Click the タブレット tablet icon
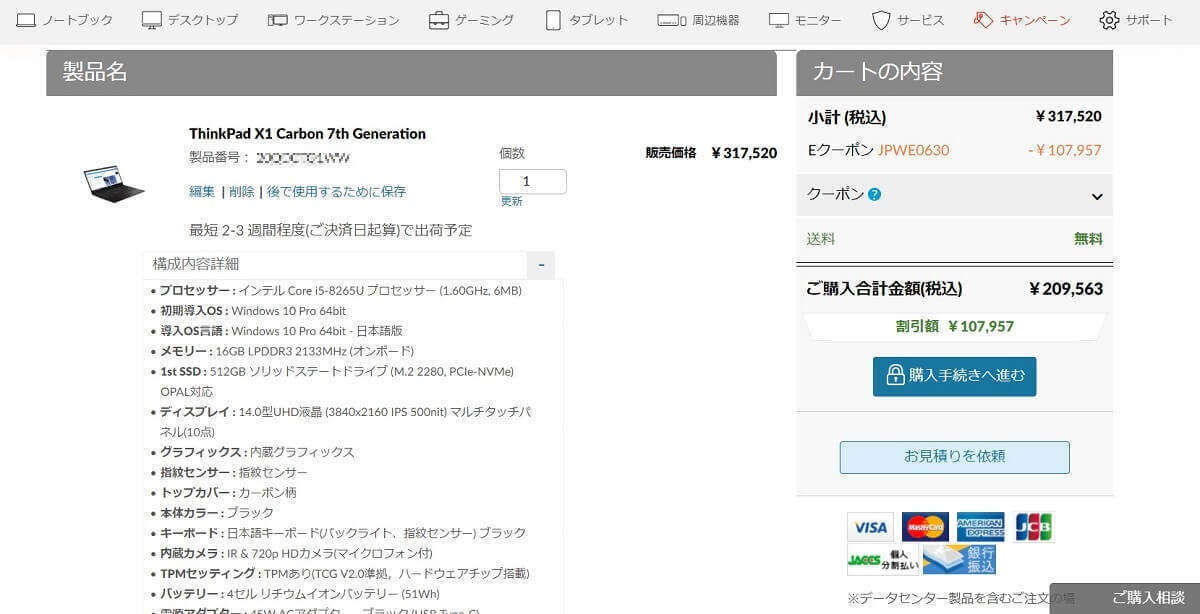1200x614 pixels. [553, 20]
